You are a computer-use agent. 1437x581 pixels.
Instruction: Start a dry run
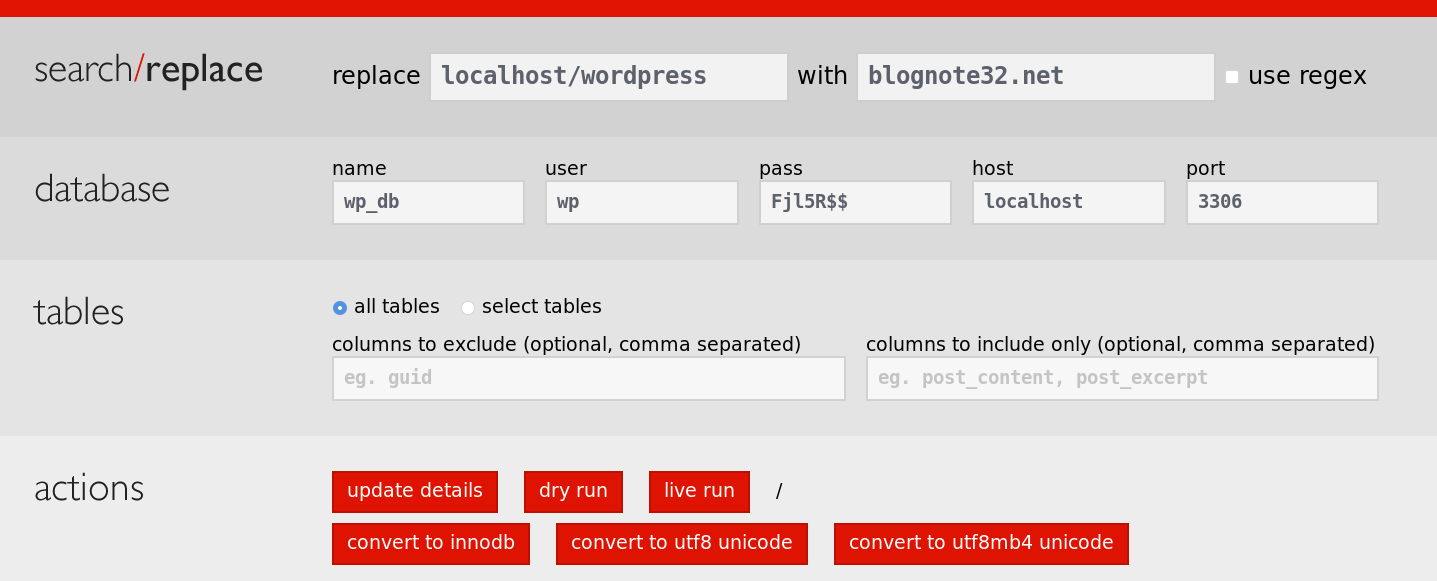pos(573,491)
